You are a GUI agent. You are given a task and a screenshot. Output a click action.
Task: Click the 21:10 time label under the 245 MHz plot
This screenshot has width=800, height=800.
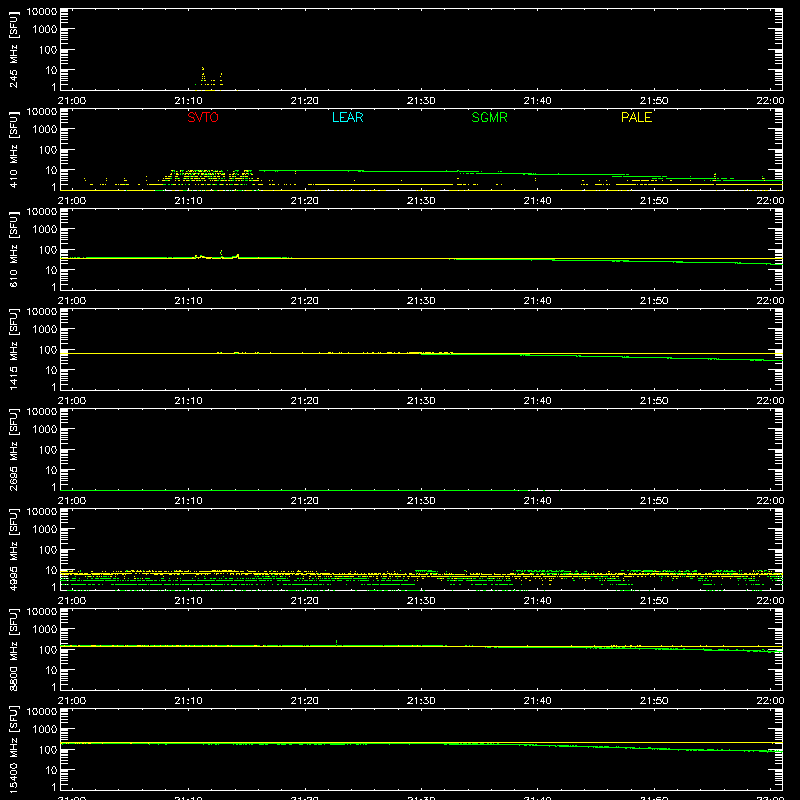188,101
